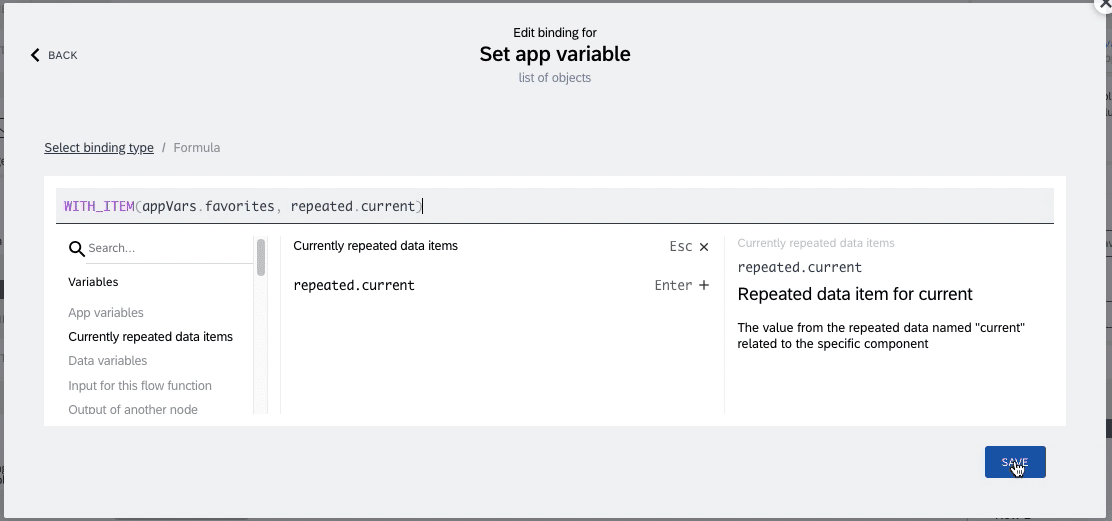
Task: Open the Data variables category
Action: [x=108, y=361]
